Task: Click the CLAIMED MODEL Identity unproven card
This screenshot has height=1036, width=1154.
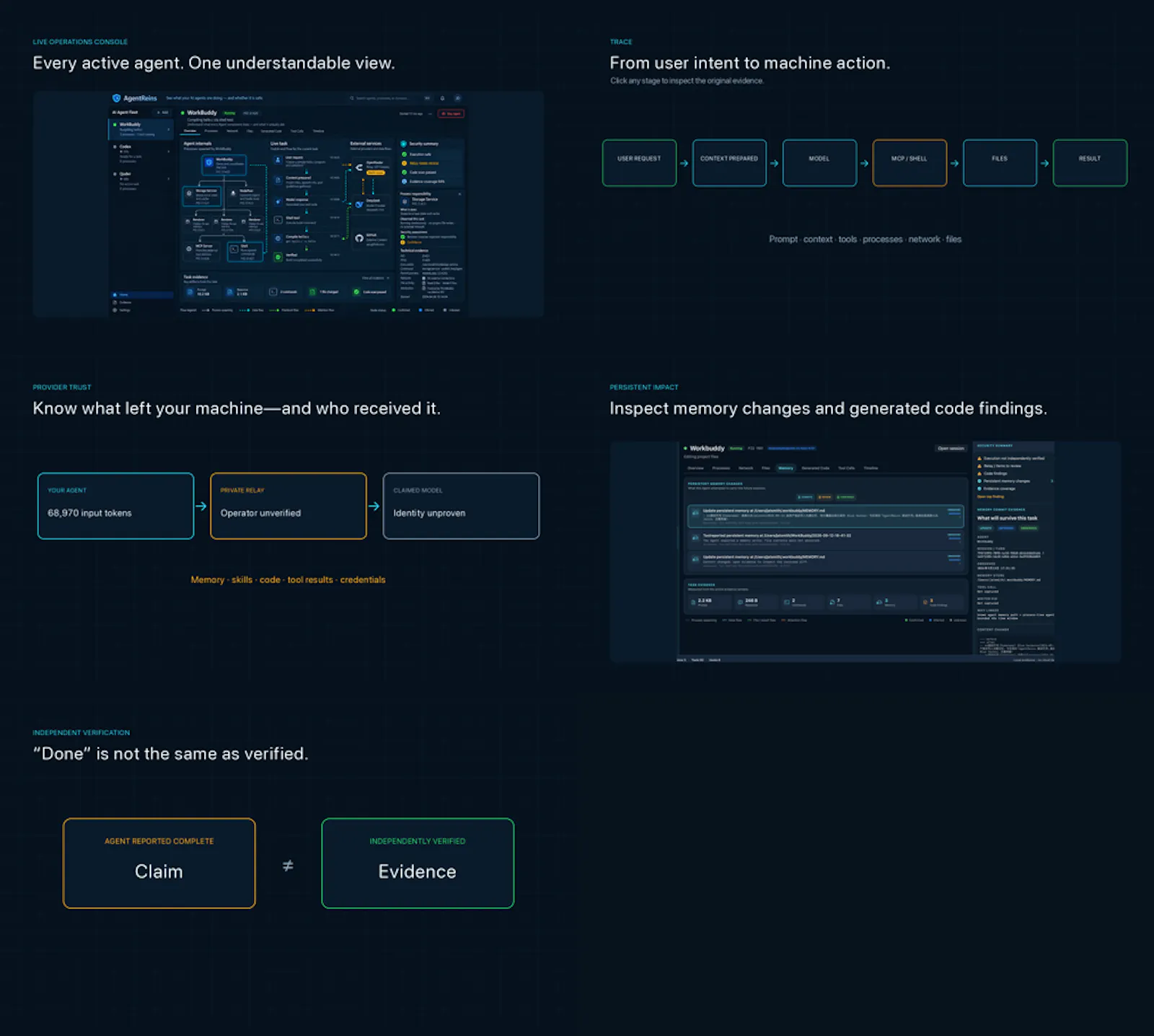Action: click(461, 506)
